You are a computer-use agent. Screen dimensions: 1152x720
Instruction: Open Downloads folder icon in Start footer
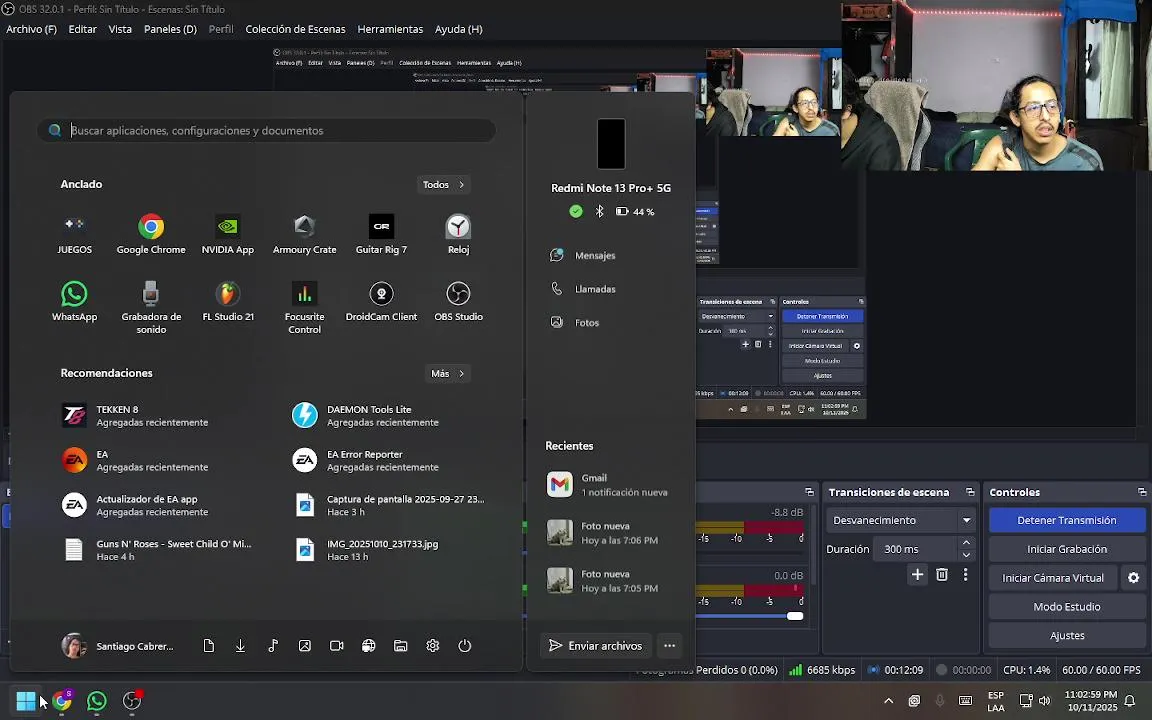(x=240, y=646)
